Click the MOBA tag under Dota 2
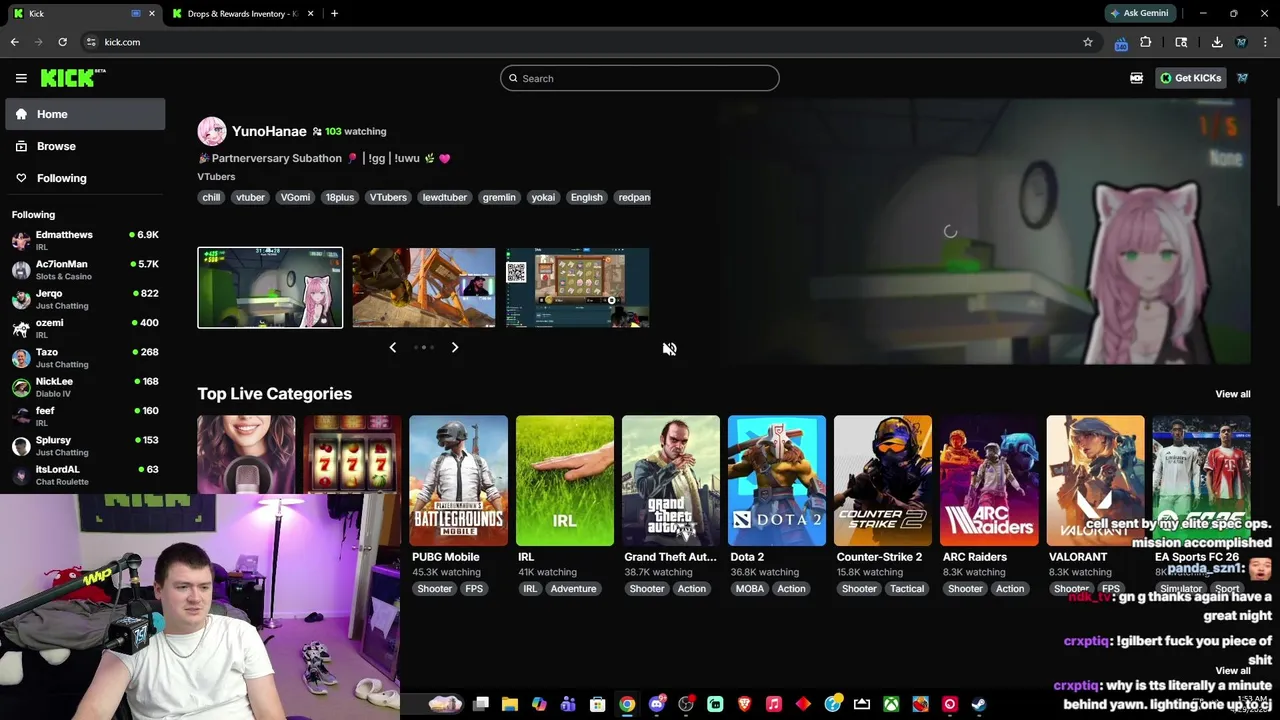 click(749, 589)
